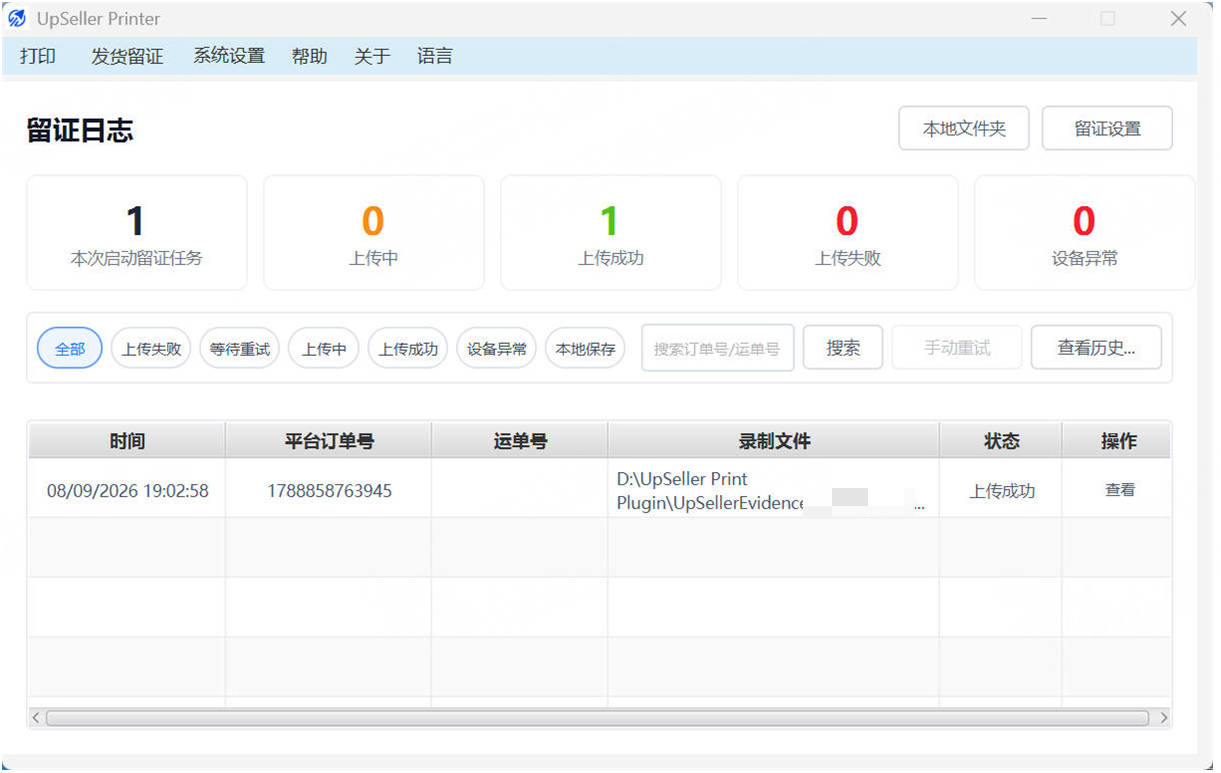Filter by 上传失败 status
Screen dimensions: 1221x773
pyautogui.click(x=151, y=349)
